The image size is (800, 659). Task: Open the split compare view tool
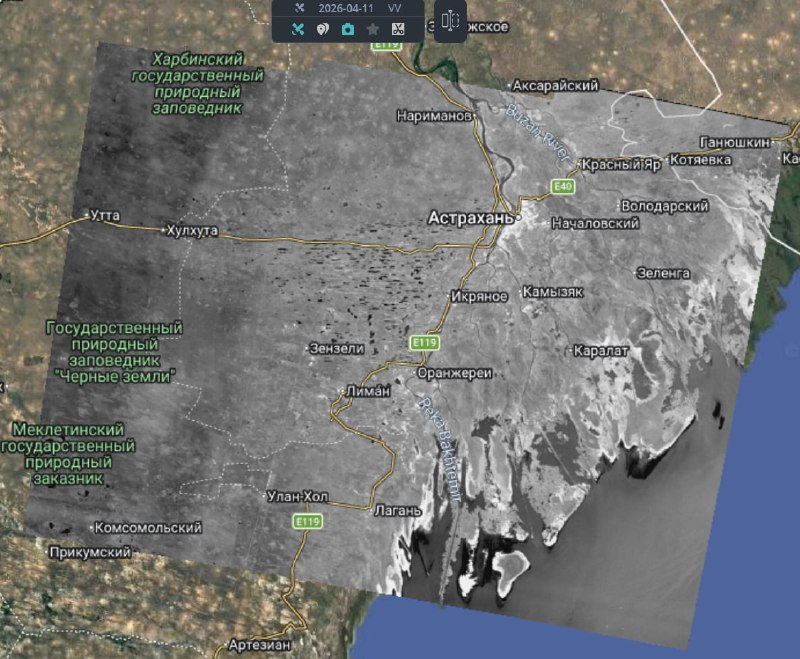(x=449, y=21)
